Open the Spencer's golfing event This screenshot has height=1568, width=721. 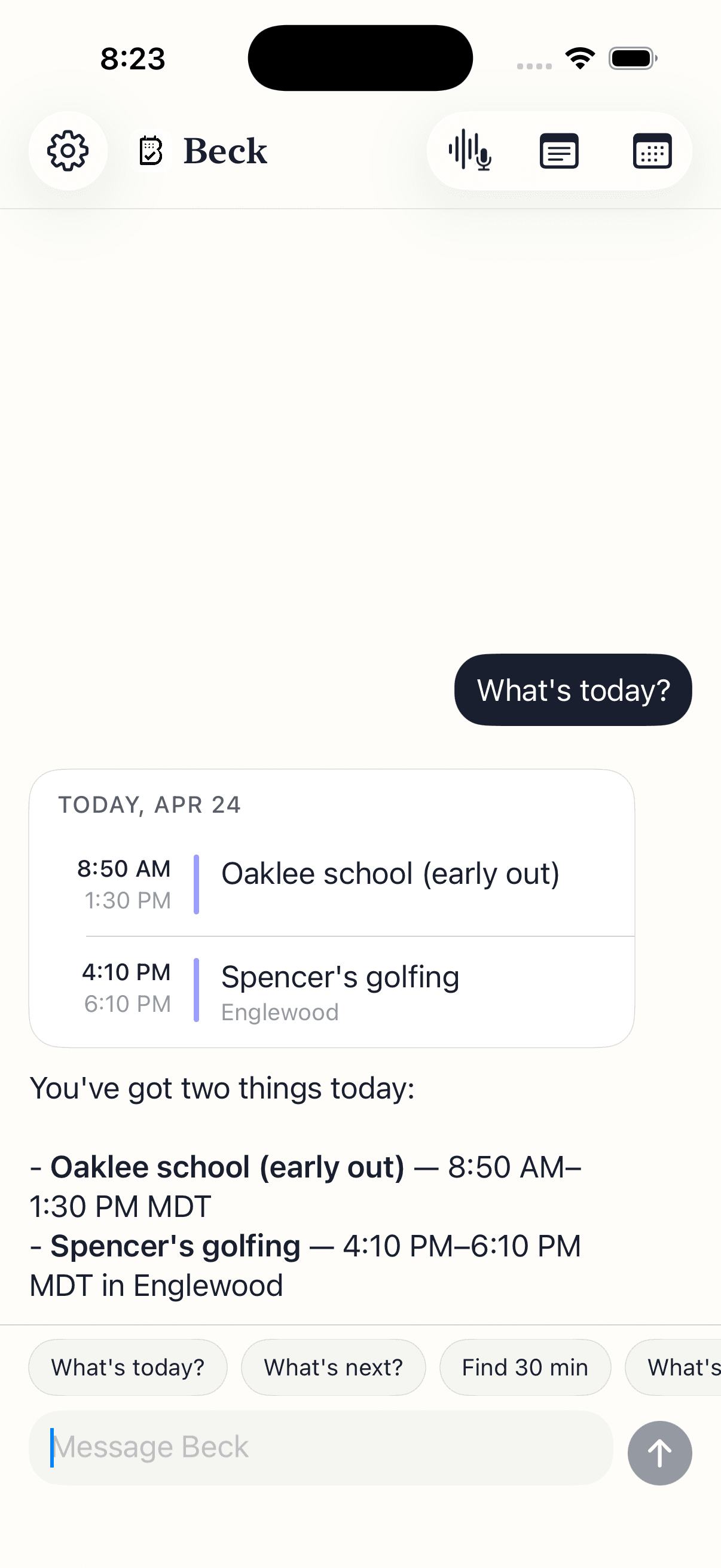coord(340,978)
